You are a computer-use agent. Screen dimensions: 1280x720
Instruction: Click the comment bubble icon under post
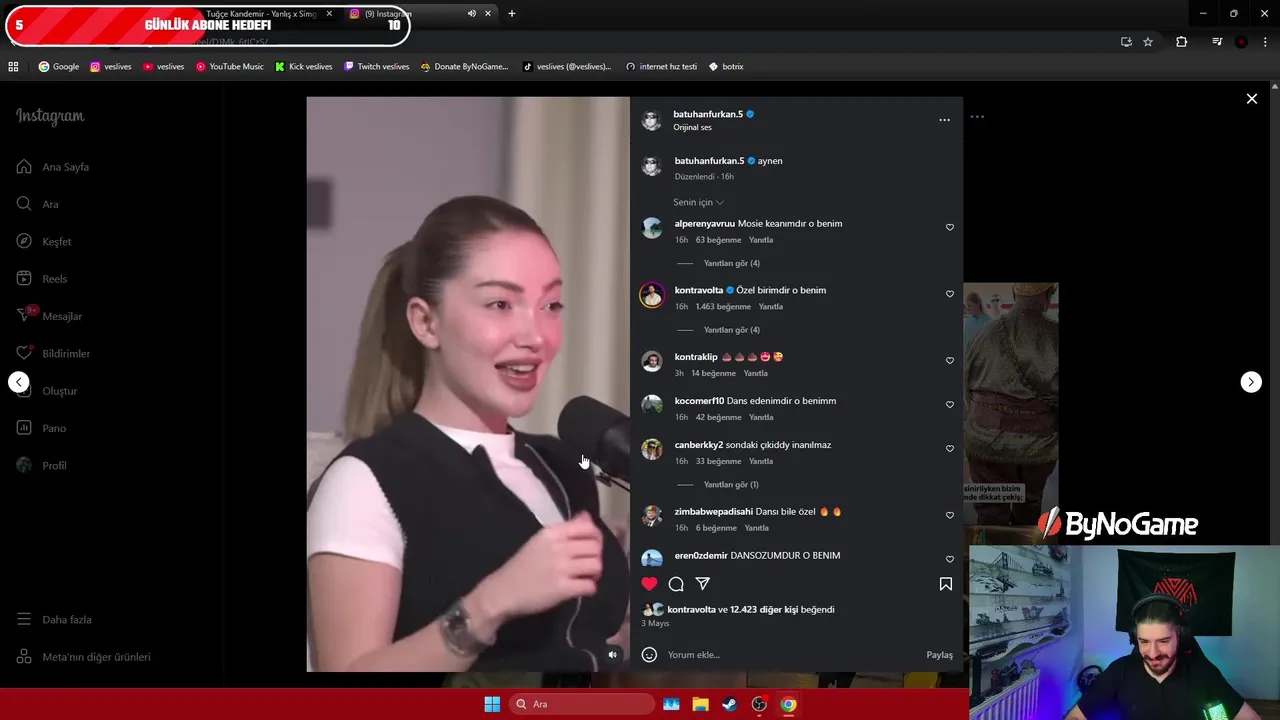[x=676, y=584]
